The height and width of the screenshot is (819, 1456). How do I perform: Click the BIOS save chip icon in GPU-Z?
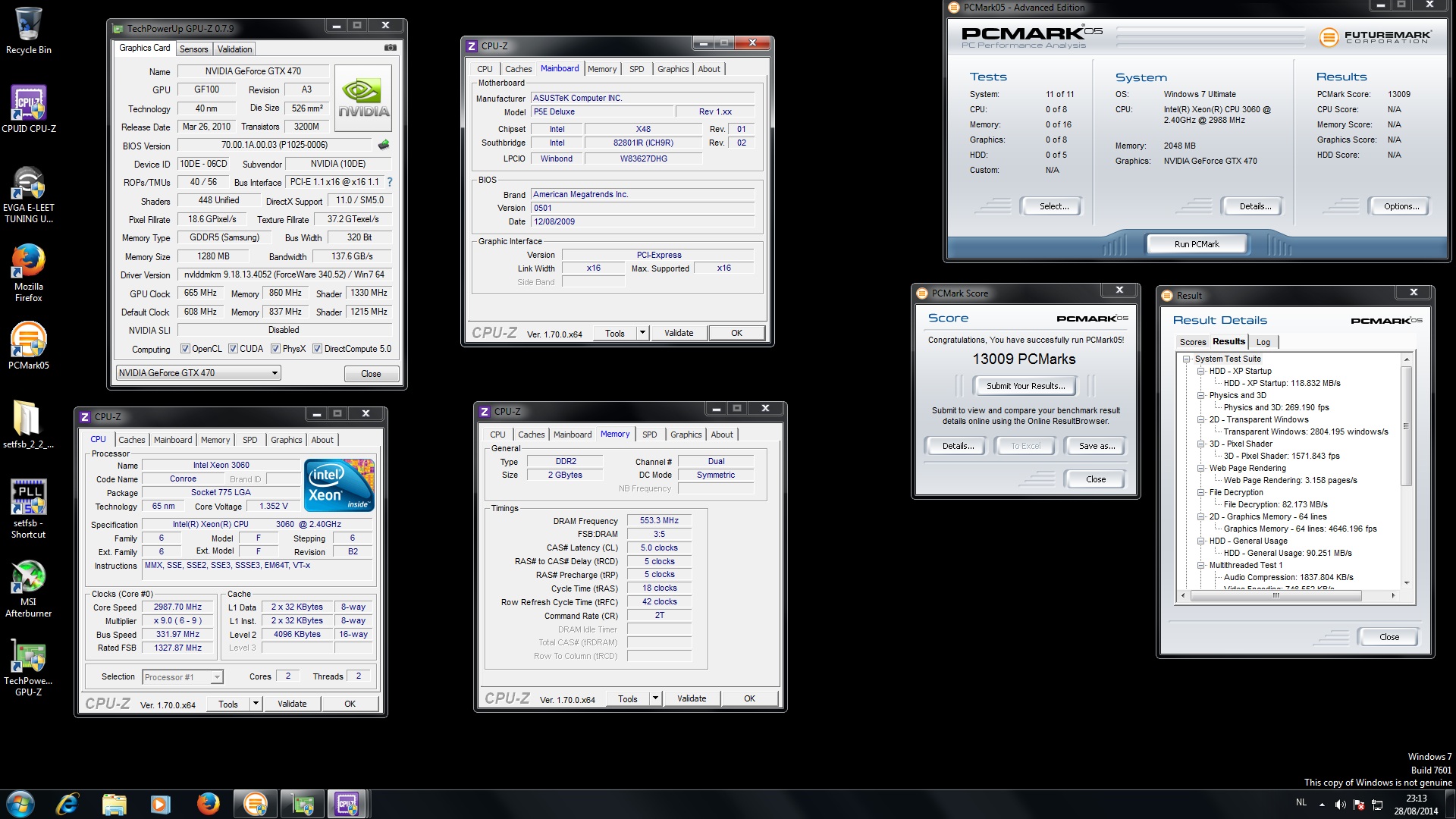(384, 145)
